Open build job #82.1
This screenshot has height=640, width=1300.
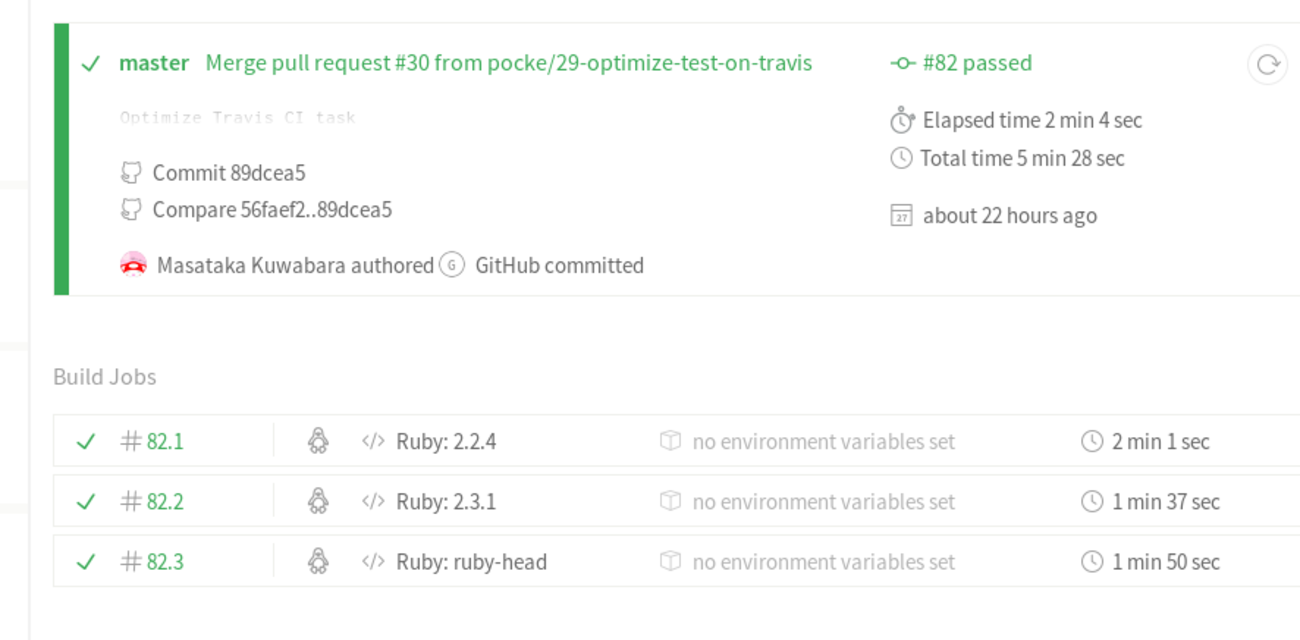(x=164, y=441)
